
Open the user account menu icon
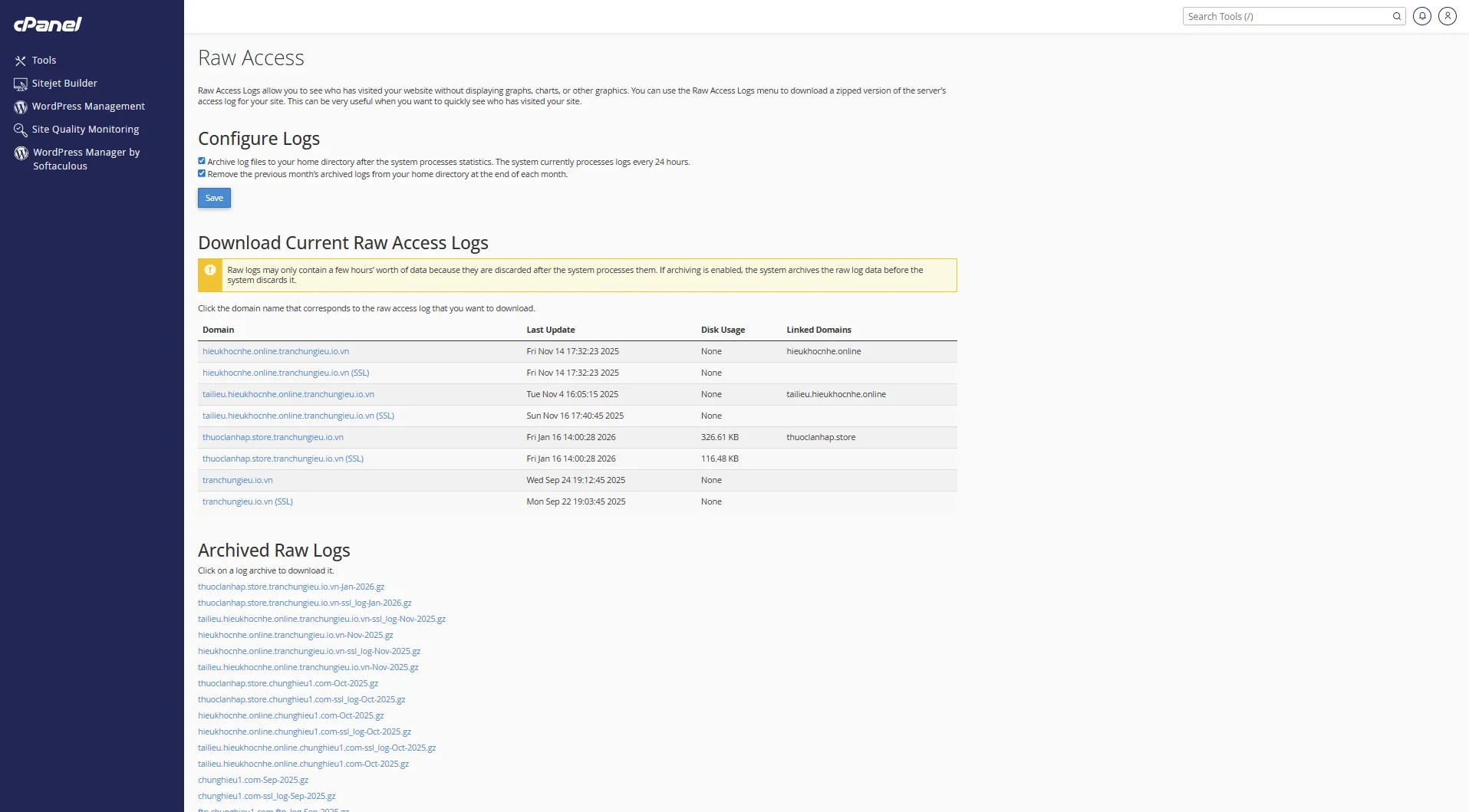[1448, 16]
